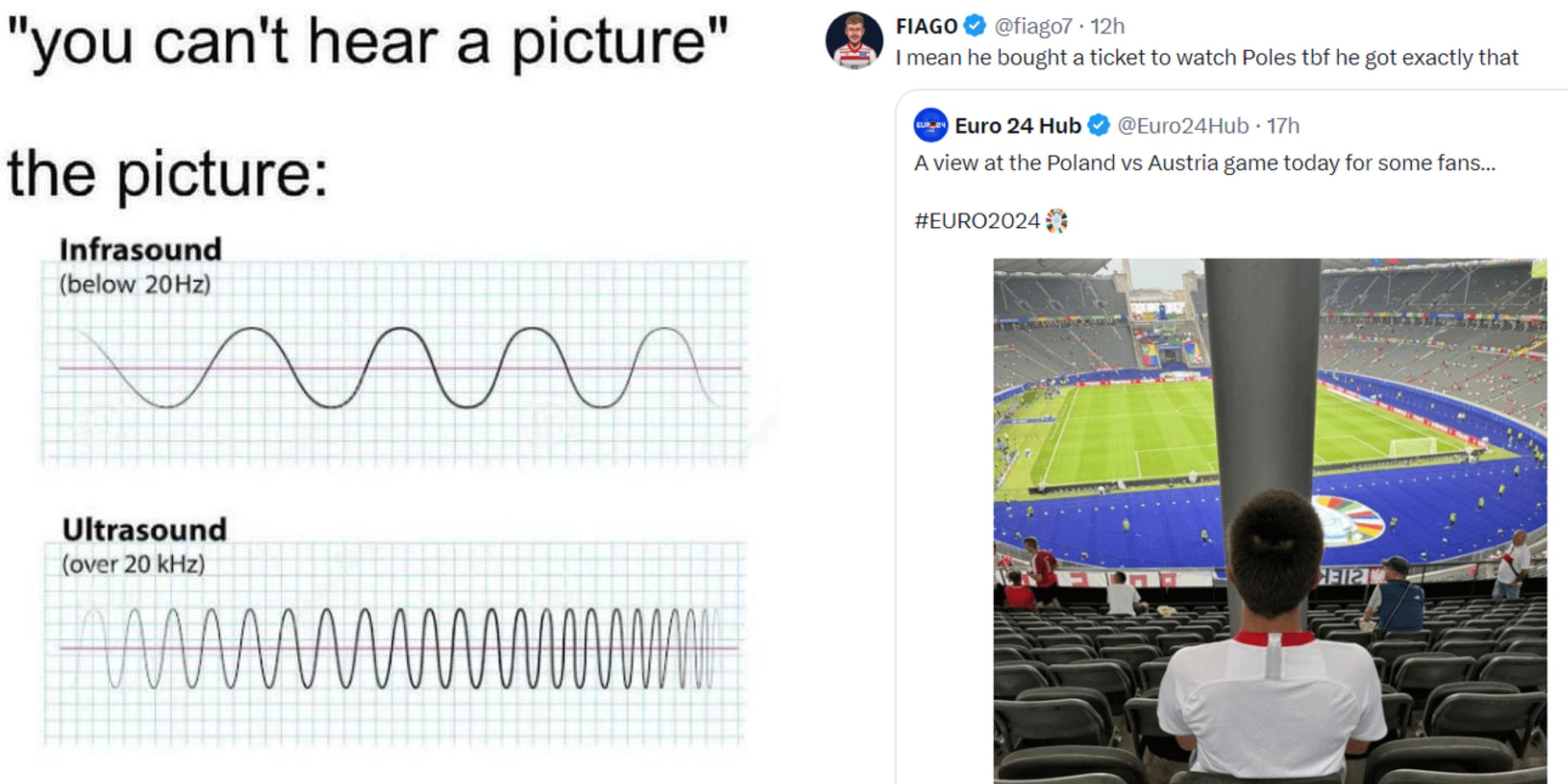The width and height of the screenshot is (1568, 784).
Task: Go to the @Euro24Hub handle
Action: (1183, 125)
